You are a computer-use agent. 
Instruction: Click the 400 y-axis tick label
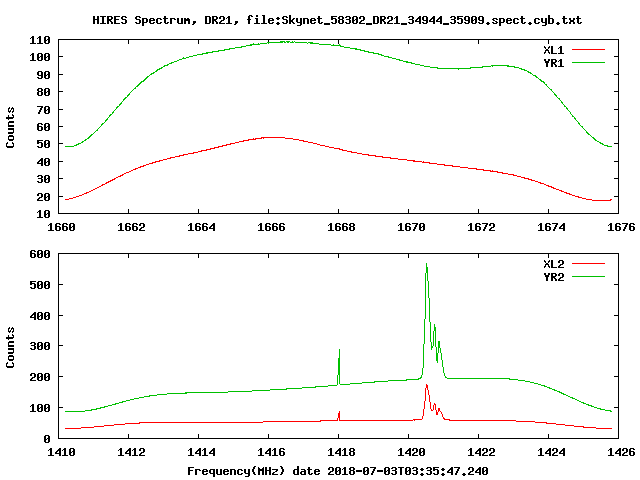[40, 316]
